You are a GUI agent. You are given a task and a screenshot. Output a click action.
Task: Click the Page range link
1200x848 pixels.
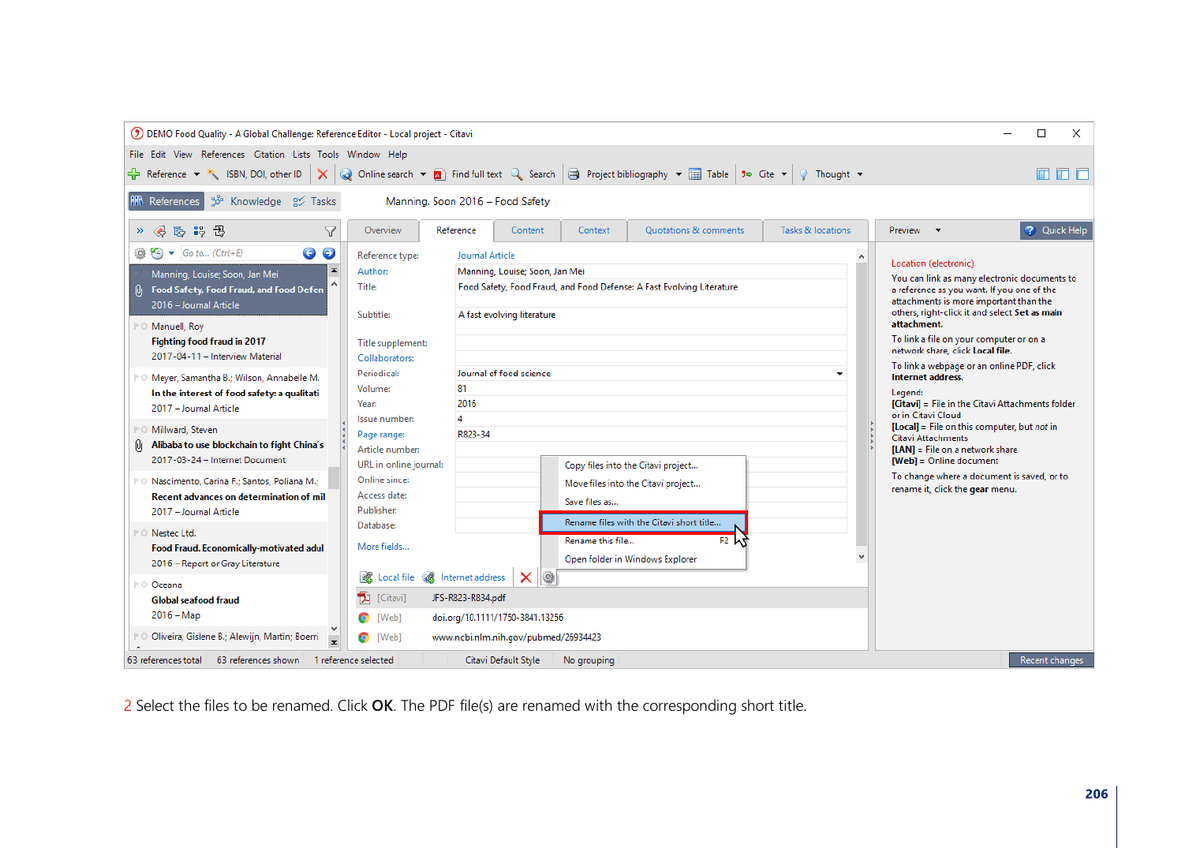point(381,435)
